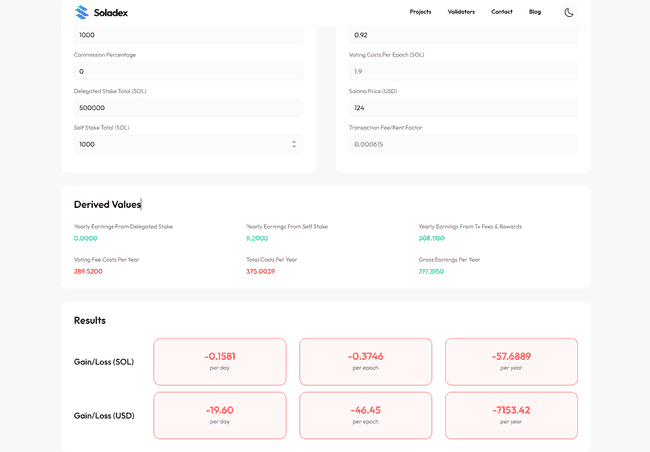
Task: Select the Self Stake Total field
Action: [x=180, y=144]
